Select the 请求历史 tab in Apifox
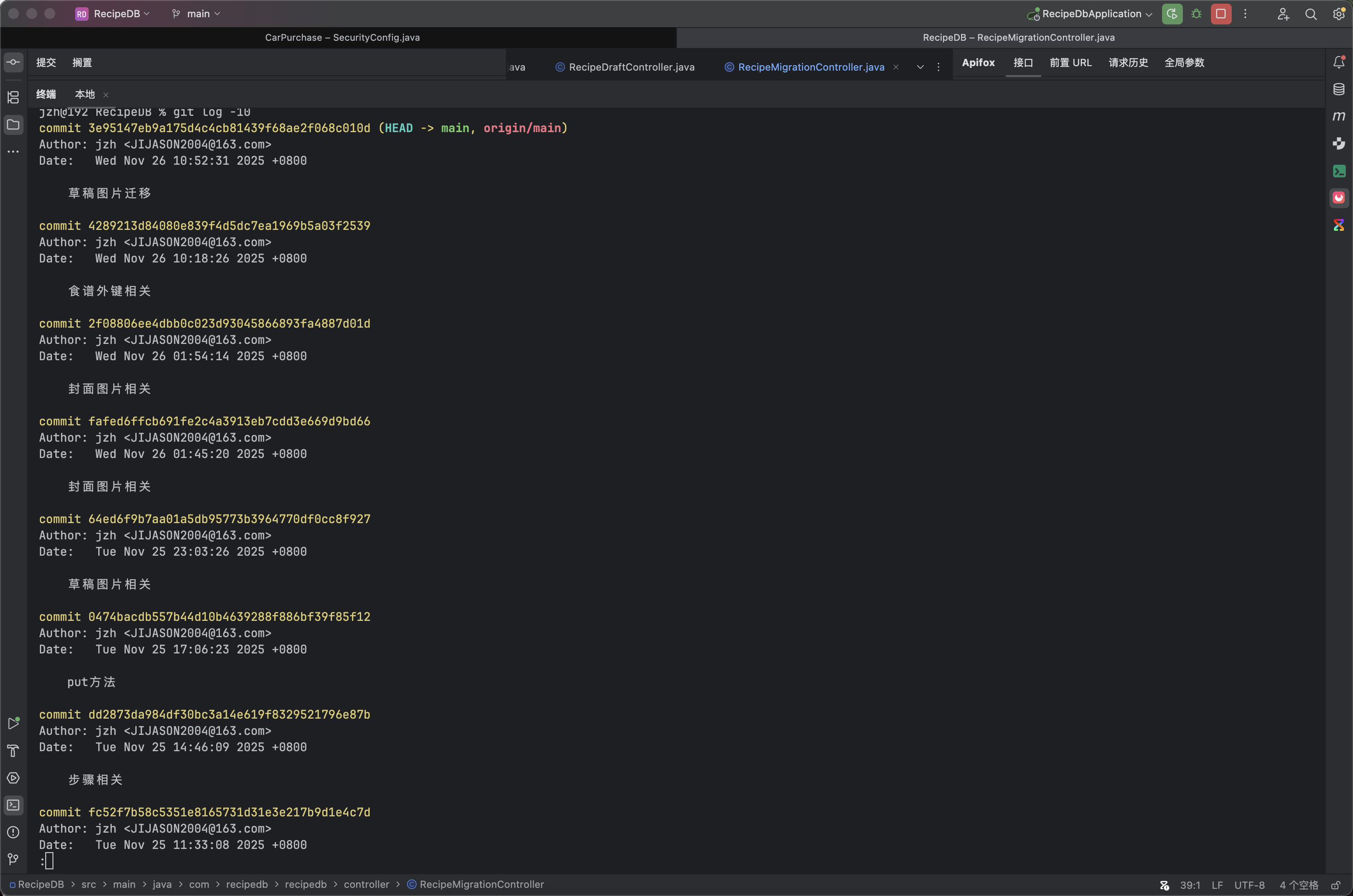Image resolution: width=1353 pixels, height=896 pixels. click(1128, 62)
